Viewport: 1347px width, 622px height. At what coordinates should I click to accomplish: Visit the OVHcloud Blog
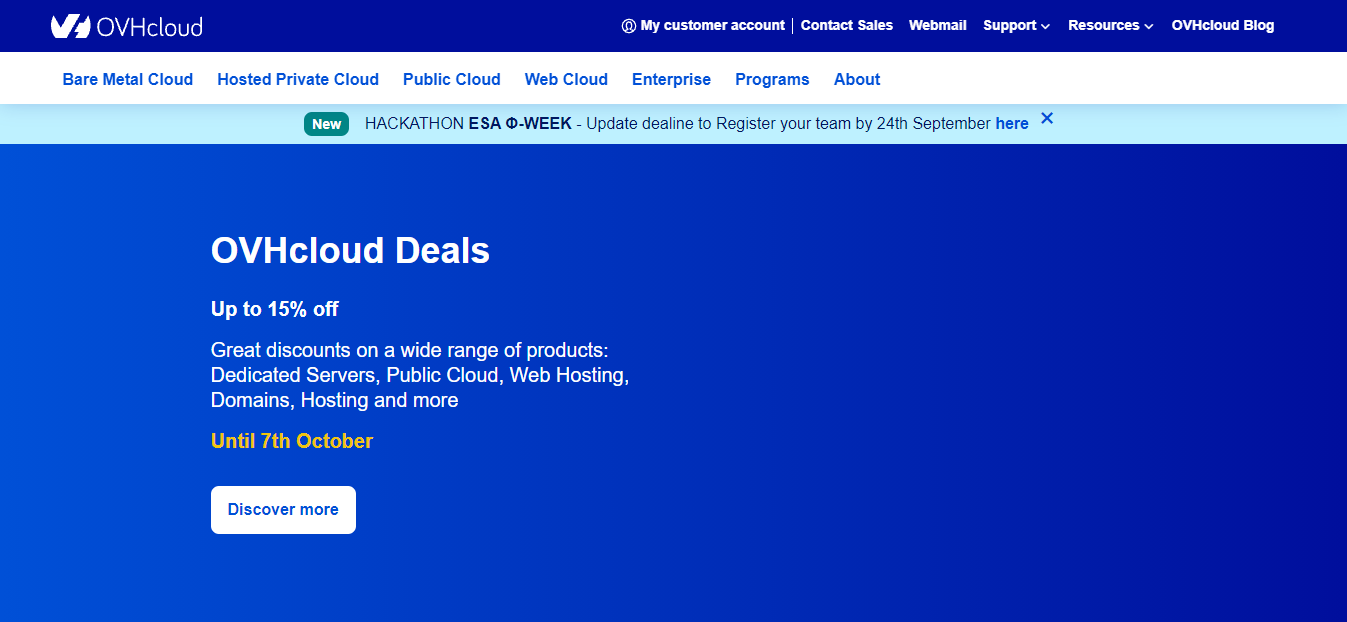[x=1223, y=26]
